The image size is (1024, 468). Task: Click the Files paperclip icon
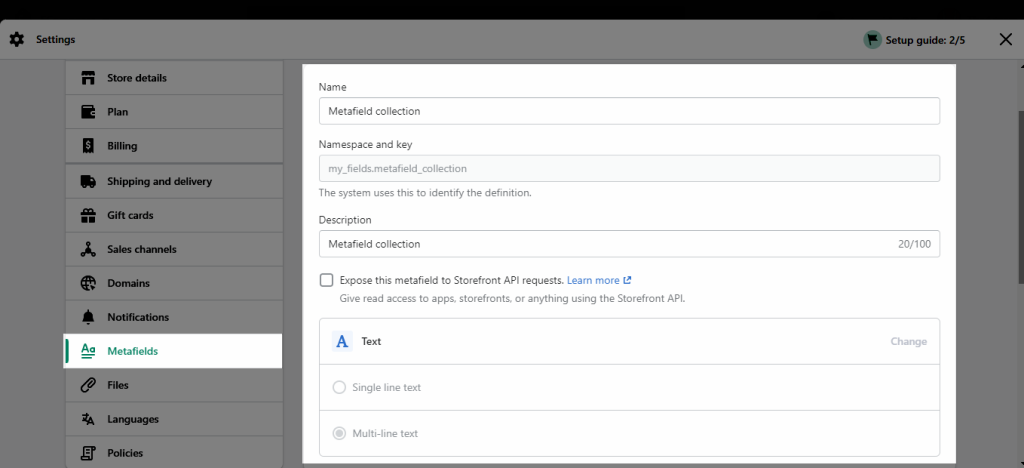pyautogui.click(x=88, y=385)
